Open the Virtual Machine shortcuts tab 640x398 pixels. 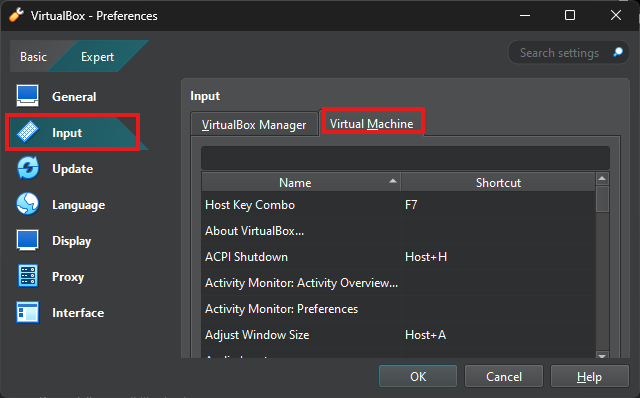pos(371,124)
